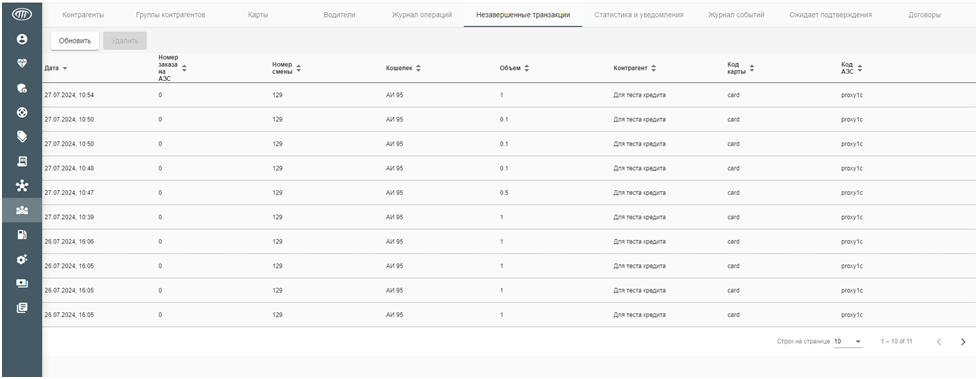Switch to the Группы контрагентов tab

(x=171, y=14)
